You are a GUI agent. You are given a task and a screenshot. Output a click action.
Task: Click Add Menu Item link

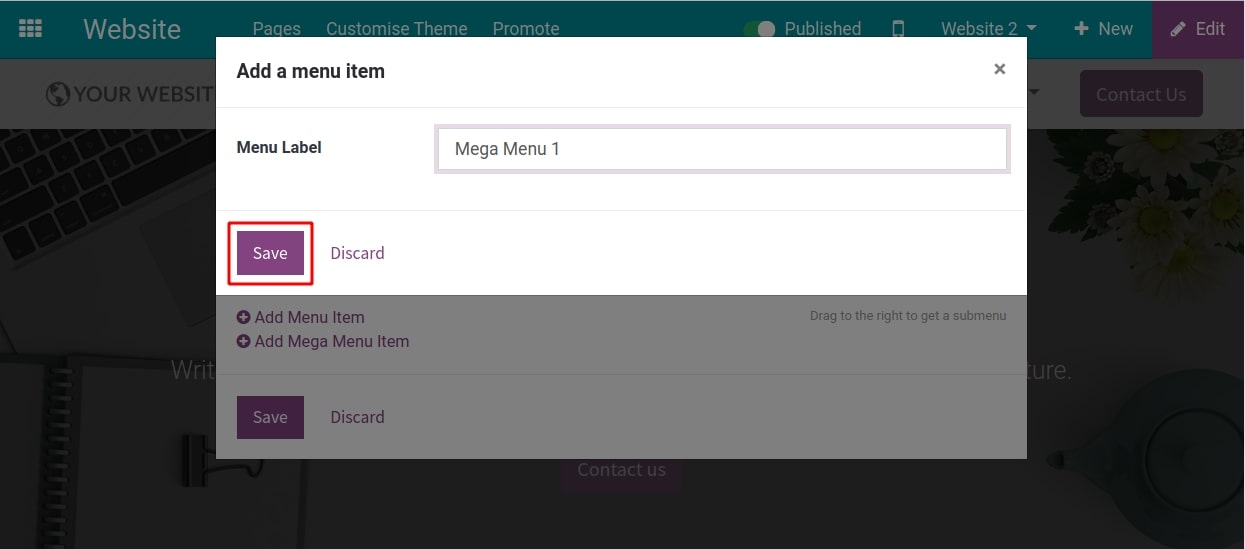pyautogui.click(x=309, y=317)
